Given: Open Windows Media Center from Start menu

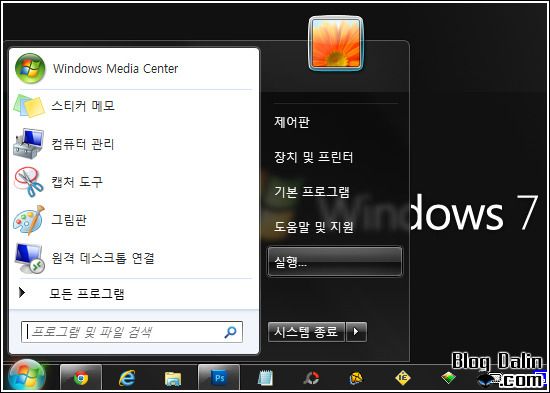Looking at the screenshot, I should click(133, 68).
